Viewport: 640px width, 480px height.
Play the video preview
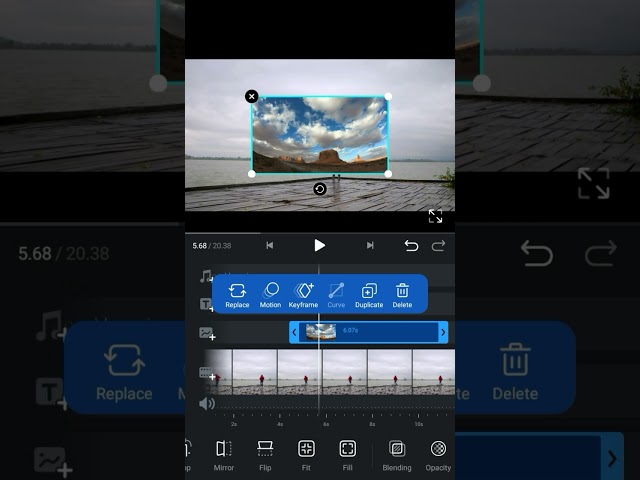(319, 245)
